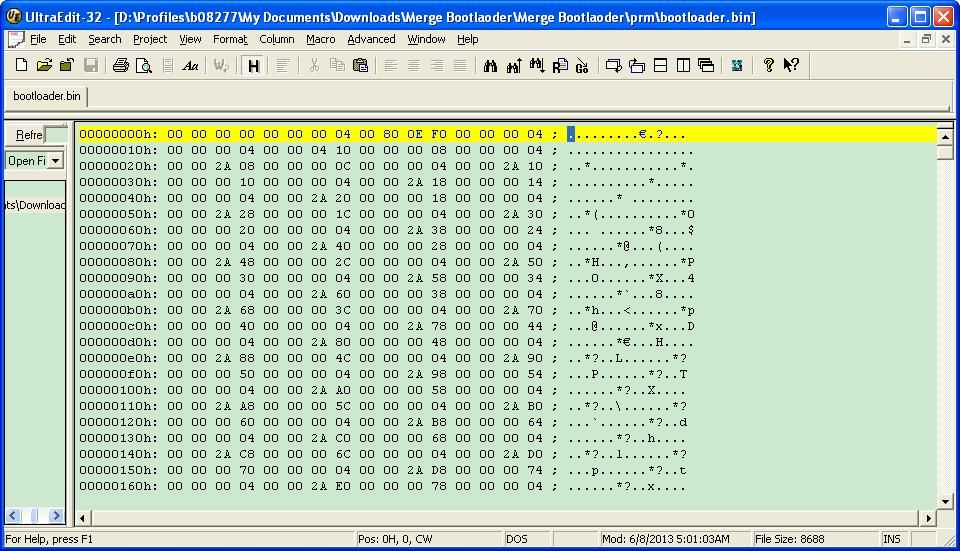Image resolution: width=960 pixels, height=551 pixels.
Task: Click the align right toolbar icon
Action: click(437, 65)
